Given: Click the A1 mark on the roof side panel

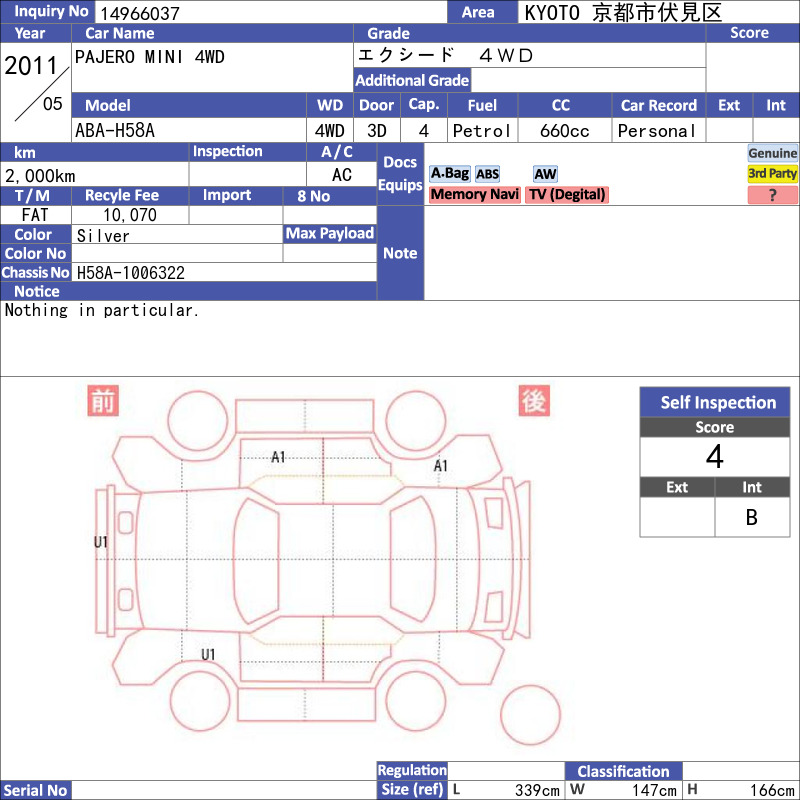Looking at the screenshot, I should tap(278, 457).
